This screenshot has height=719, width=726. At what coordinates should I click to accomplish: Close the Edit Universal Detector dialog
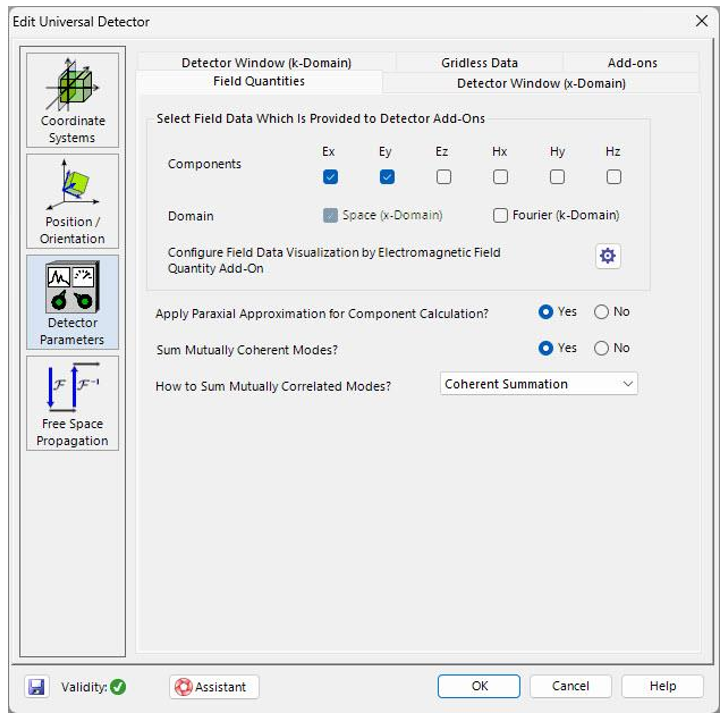coord(701,21)
